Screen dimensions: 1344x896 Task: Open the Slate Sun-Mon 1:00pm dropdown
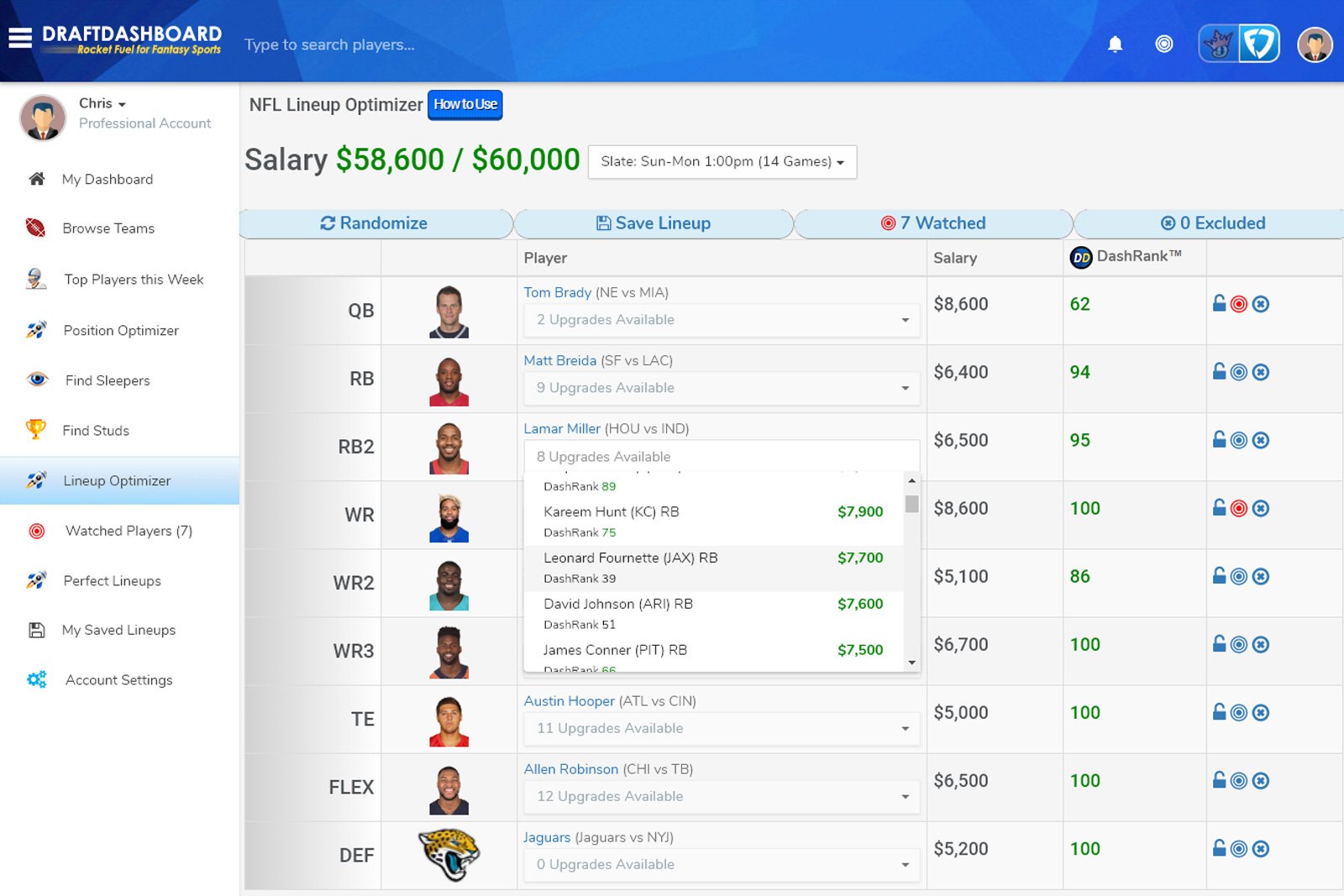(x=722, y=161)
